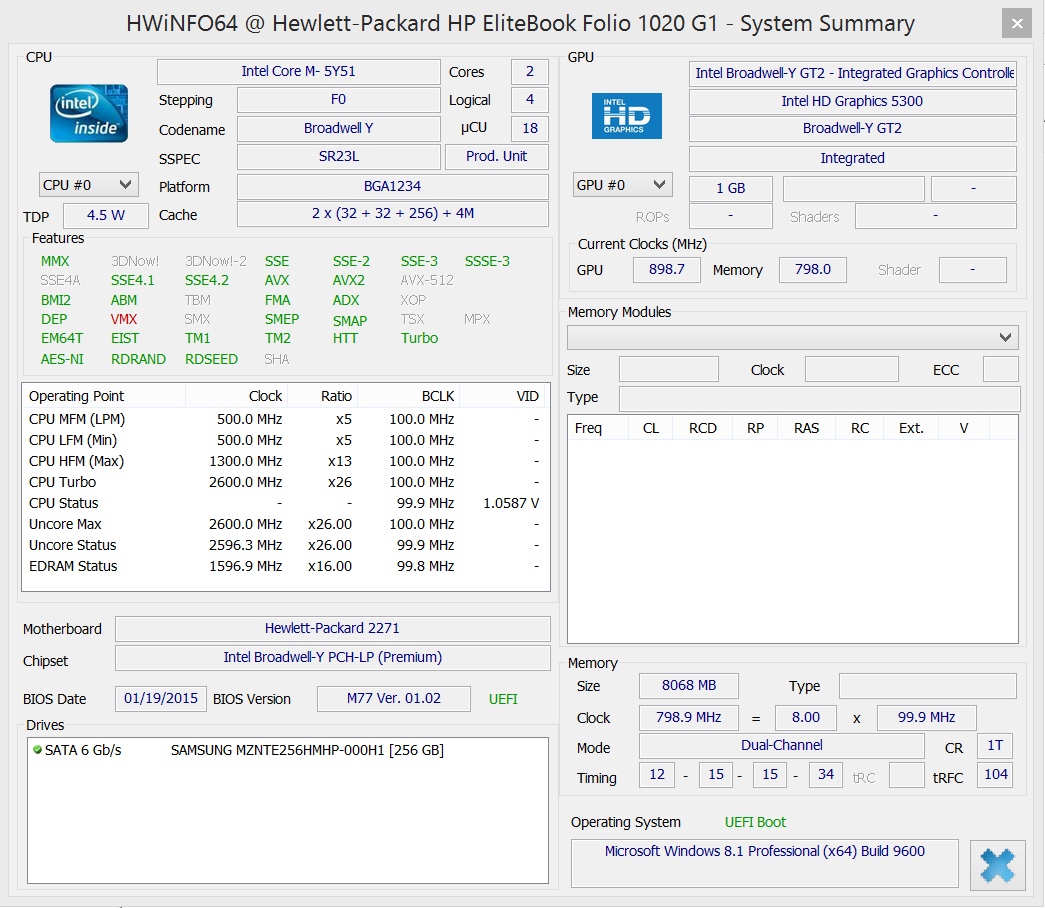1045x908 pixels.
Task: Click the Codename value "Broadwell Y"
Action: coord(339,128)
